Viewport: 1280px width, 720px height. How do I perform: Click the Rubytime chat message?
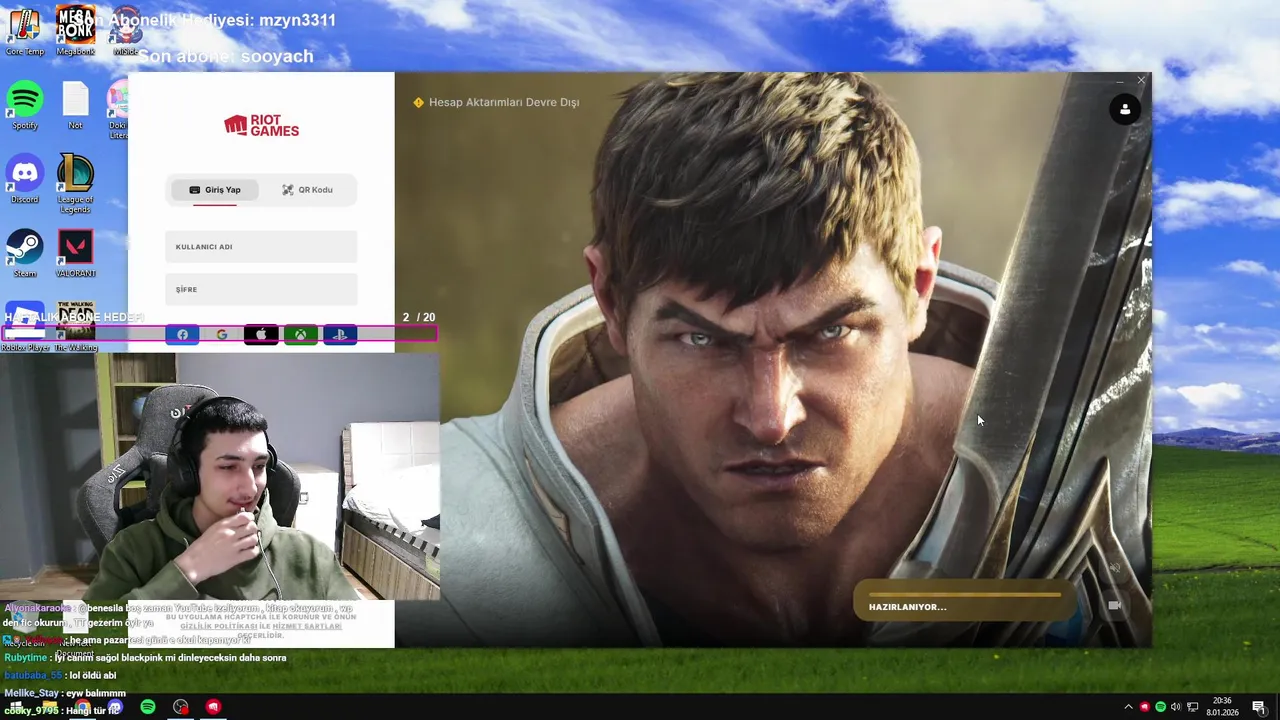tap(145, 658)
